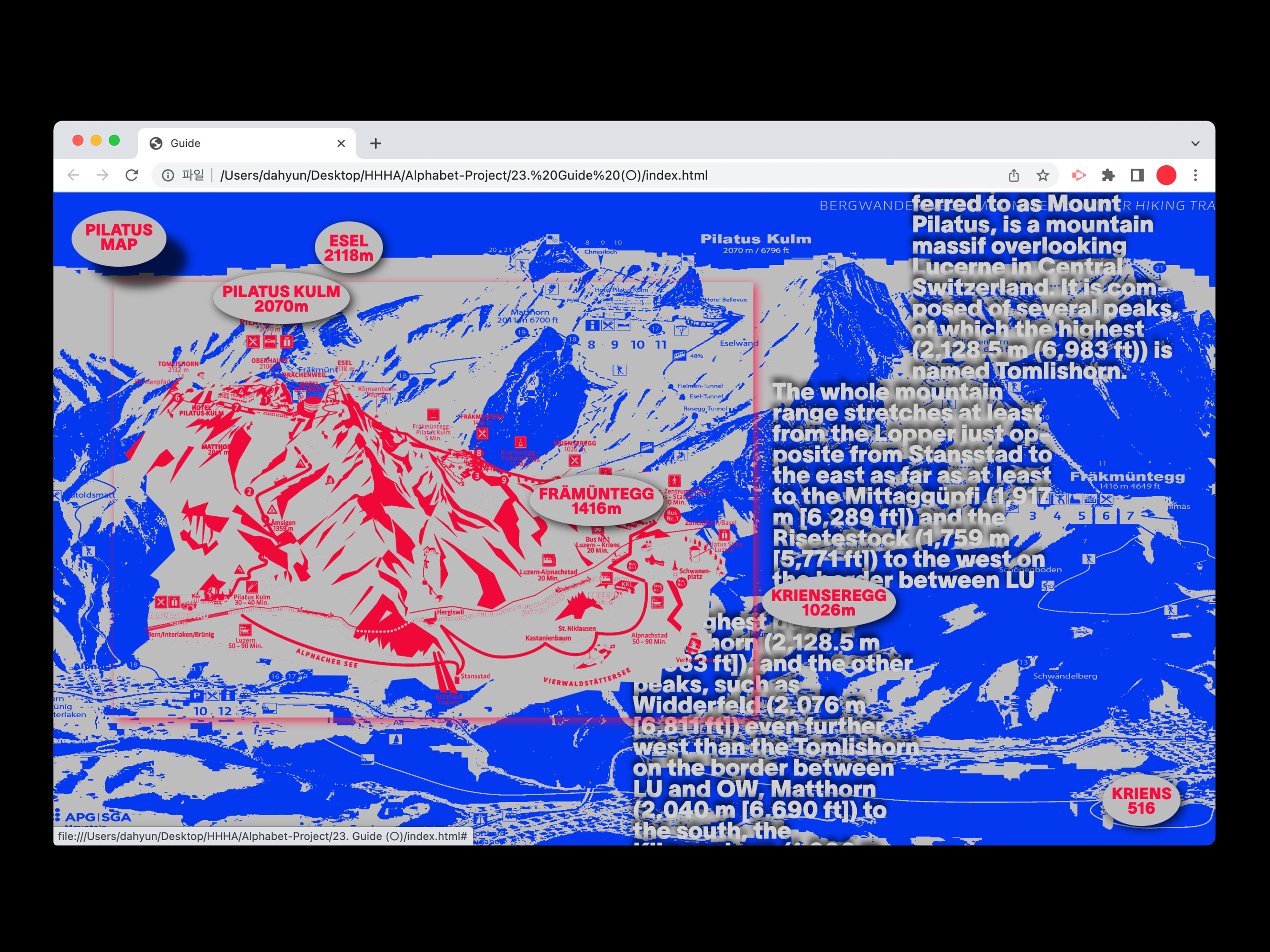Bookmark this page with the star
The height and width of the screenshot is (952, 1270).
1043,175
